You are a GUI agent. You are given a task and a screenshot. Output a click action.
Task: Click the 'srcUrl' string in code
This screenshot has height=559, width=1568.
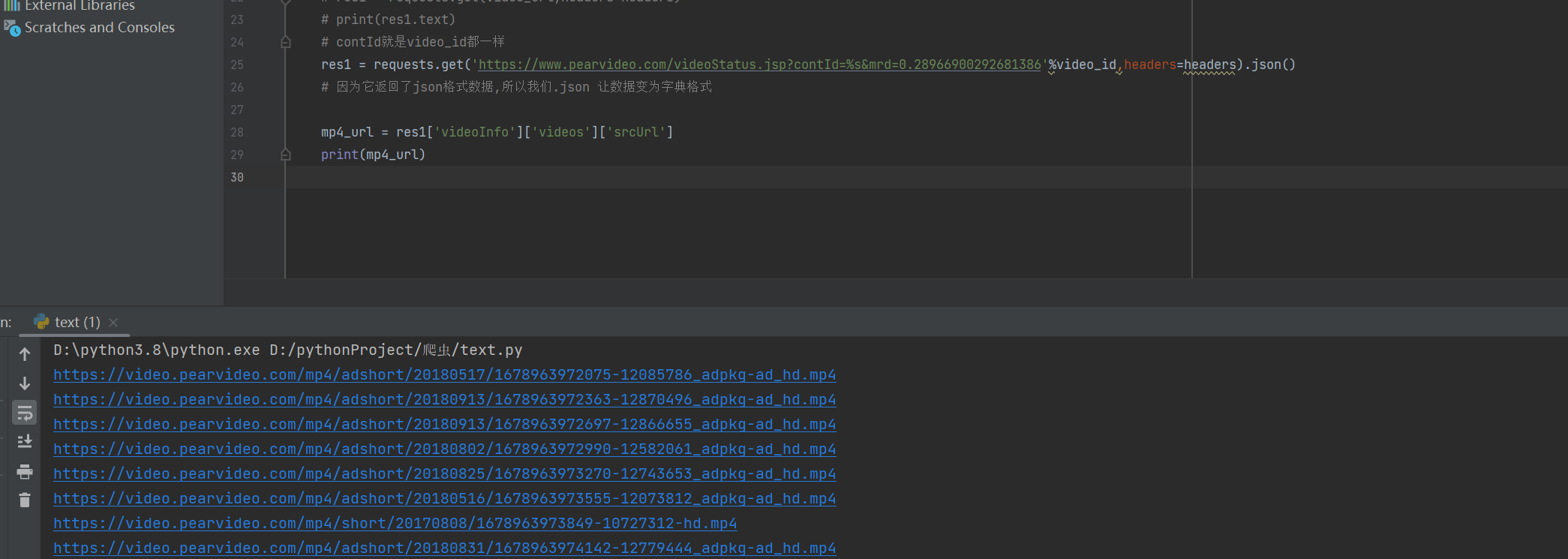636,132
